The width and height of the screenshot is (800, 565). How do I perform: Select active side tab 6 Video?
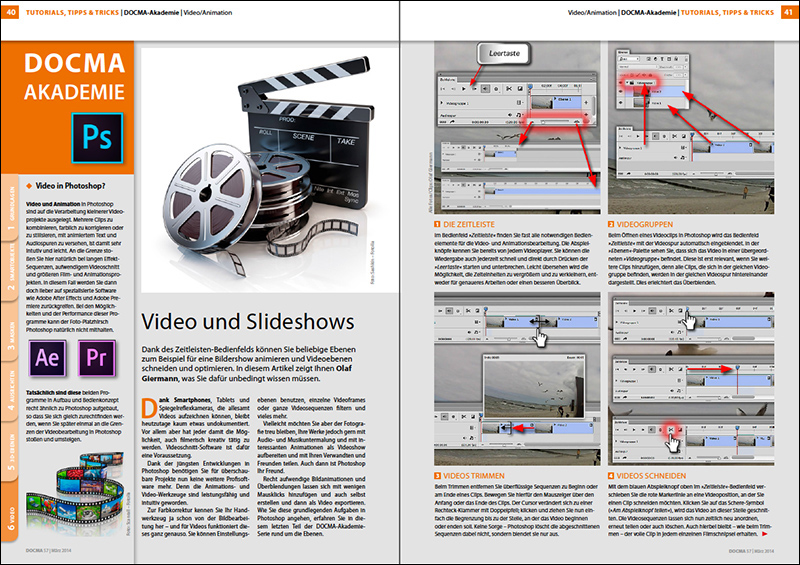point(10,512)
